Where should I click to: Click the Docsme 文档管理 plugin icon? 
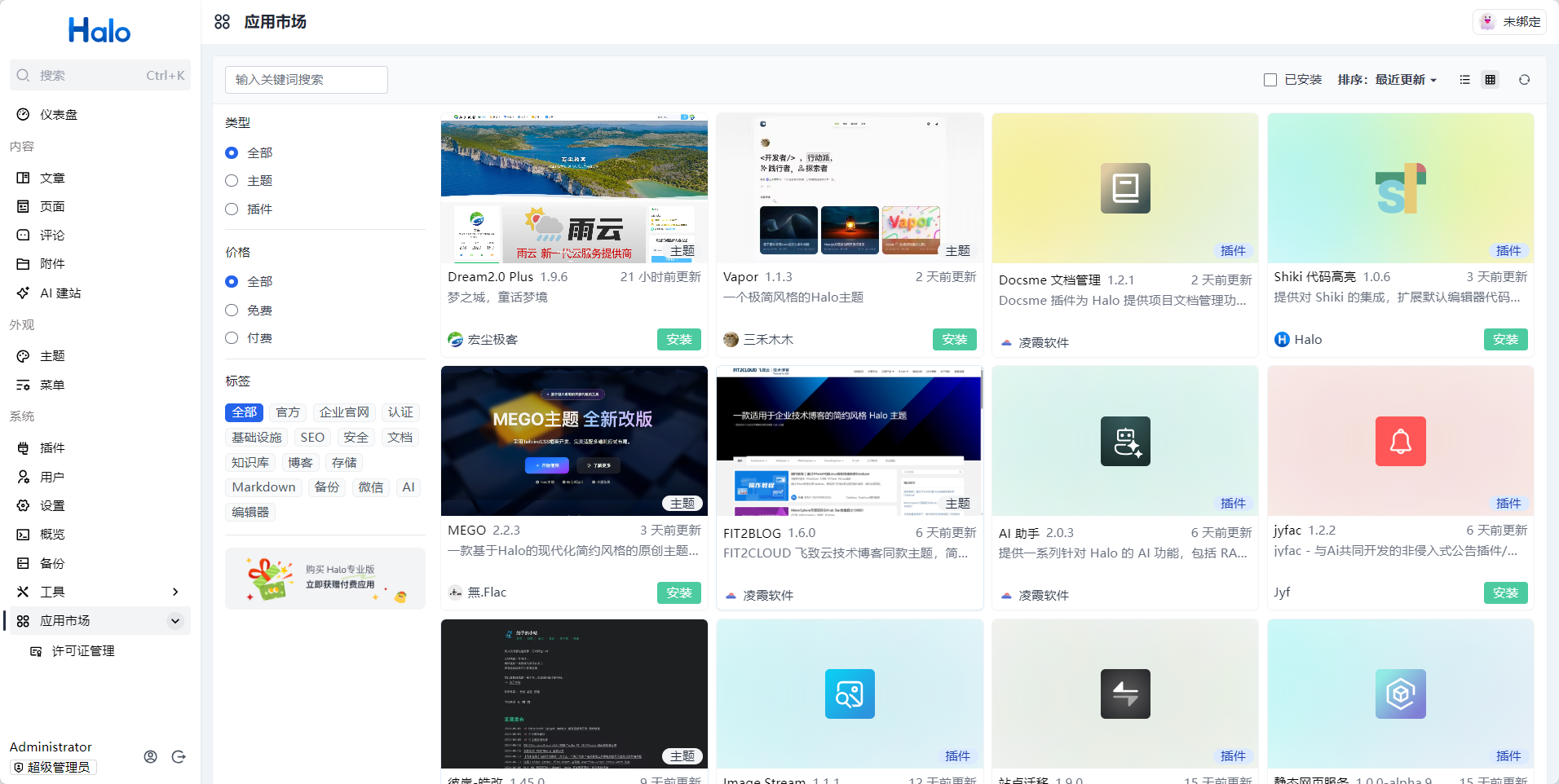1125,188
